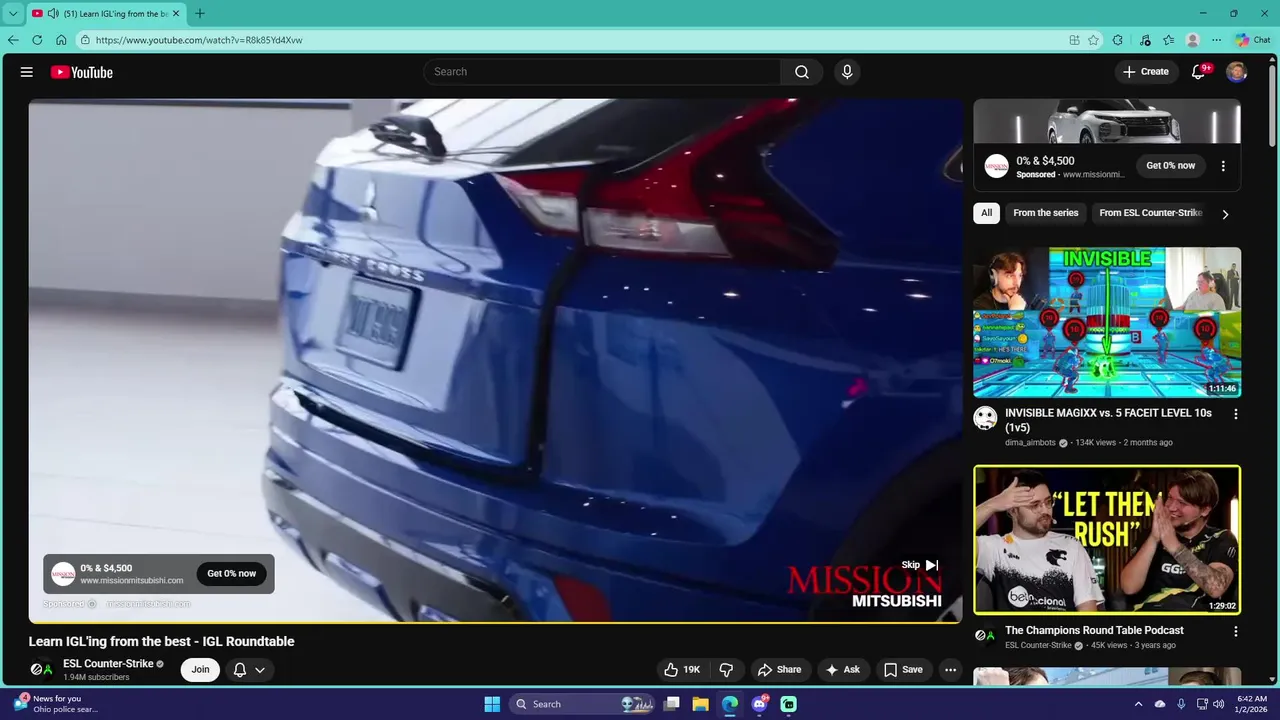Open INVISIBLE MAGIXX vs. 5 FACEIT title
Image resolution: width=1280 pixels, height=720 pixels.
pos(1108,420)
